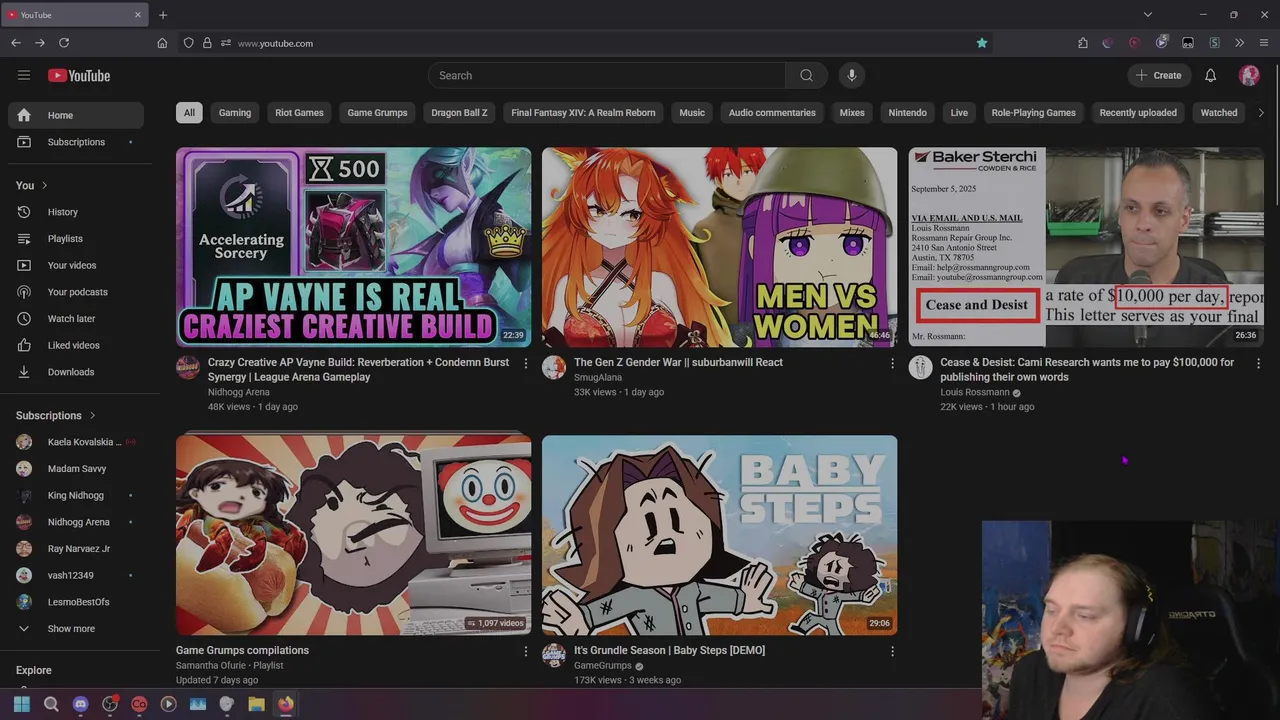Open the Baby Steps video options menu

[892, 651]
